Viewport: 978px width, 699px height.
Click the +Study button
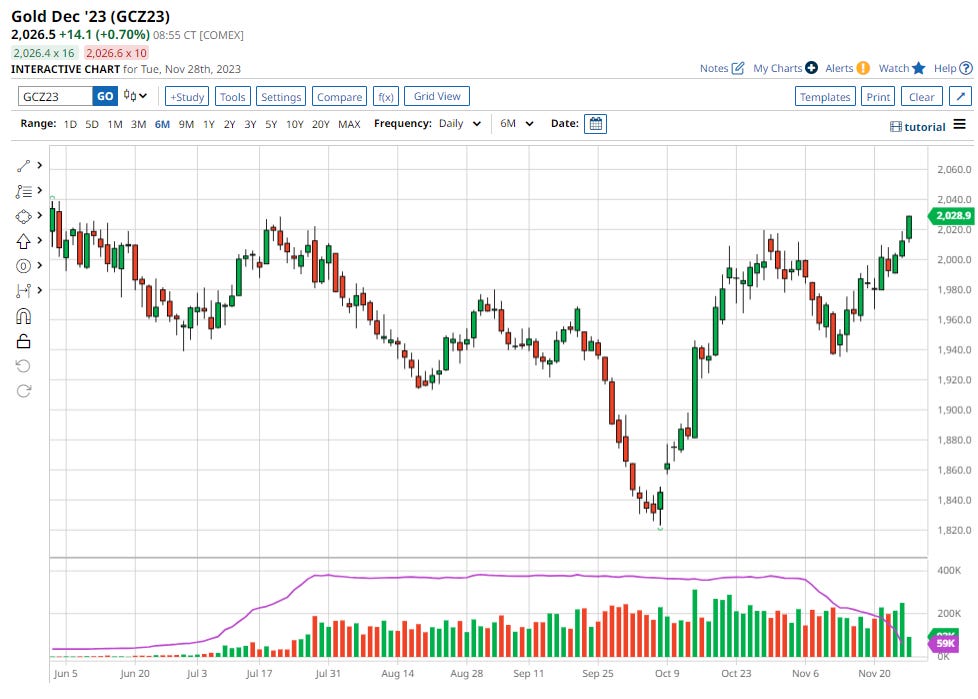(186, 97)
